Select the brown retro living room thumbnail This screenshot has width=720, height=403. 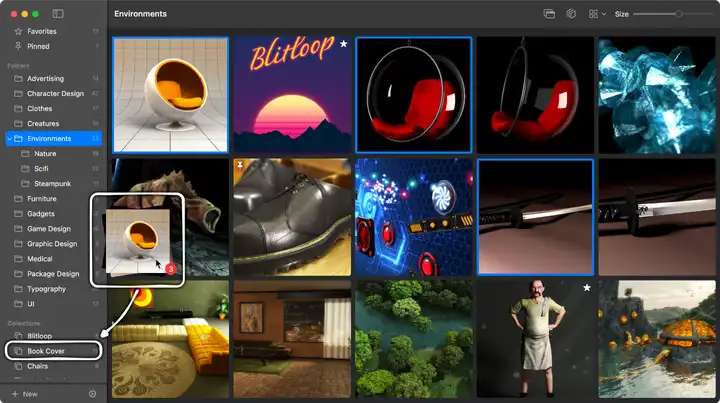292,339
